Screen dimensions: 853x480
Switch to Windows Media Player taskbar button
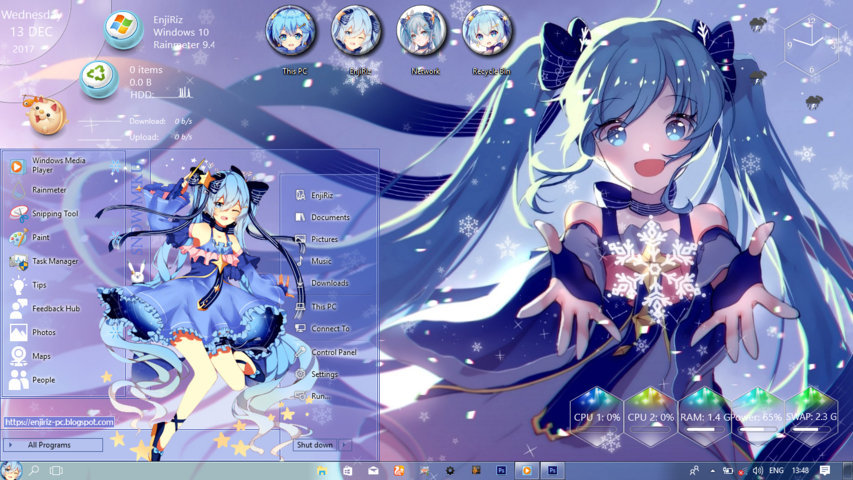[x=527, y=471]
